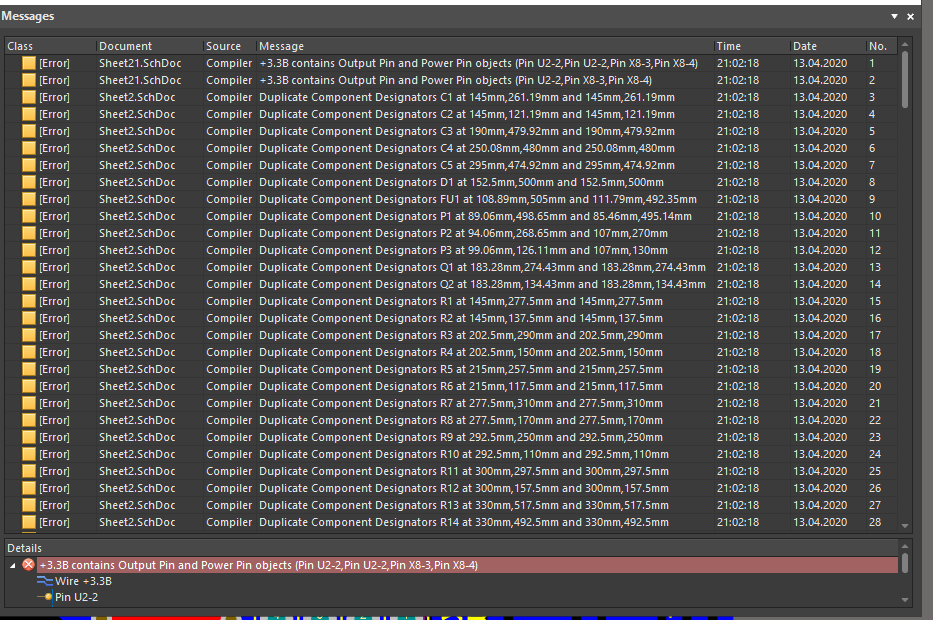This screenshot has height=620, width=933.
Task: Select Duplicate Component Designators P1 message
Action: (x=452, y=216)
